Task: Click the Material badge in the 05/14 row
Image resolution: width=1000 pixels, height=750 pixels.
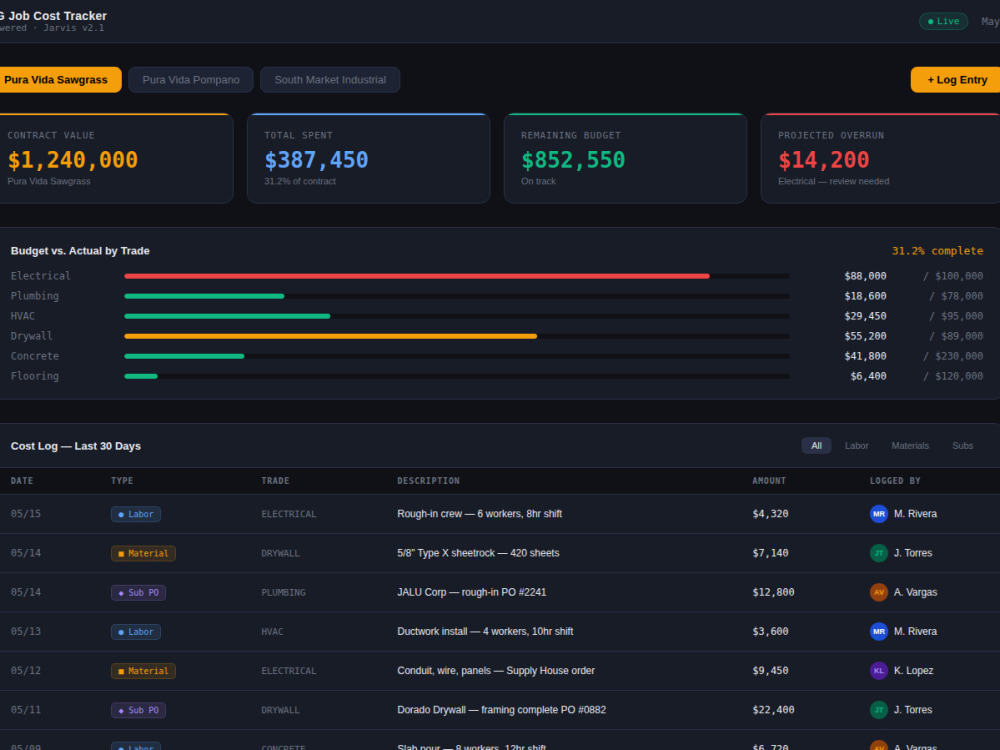Action: click(143, 554)
